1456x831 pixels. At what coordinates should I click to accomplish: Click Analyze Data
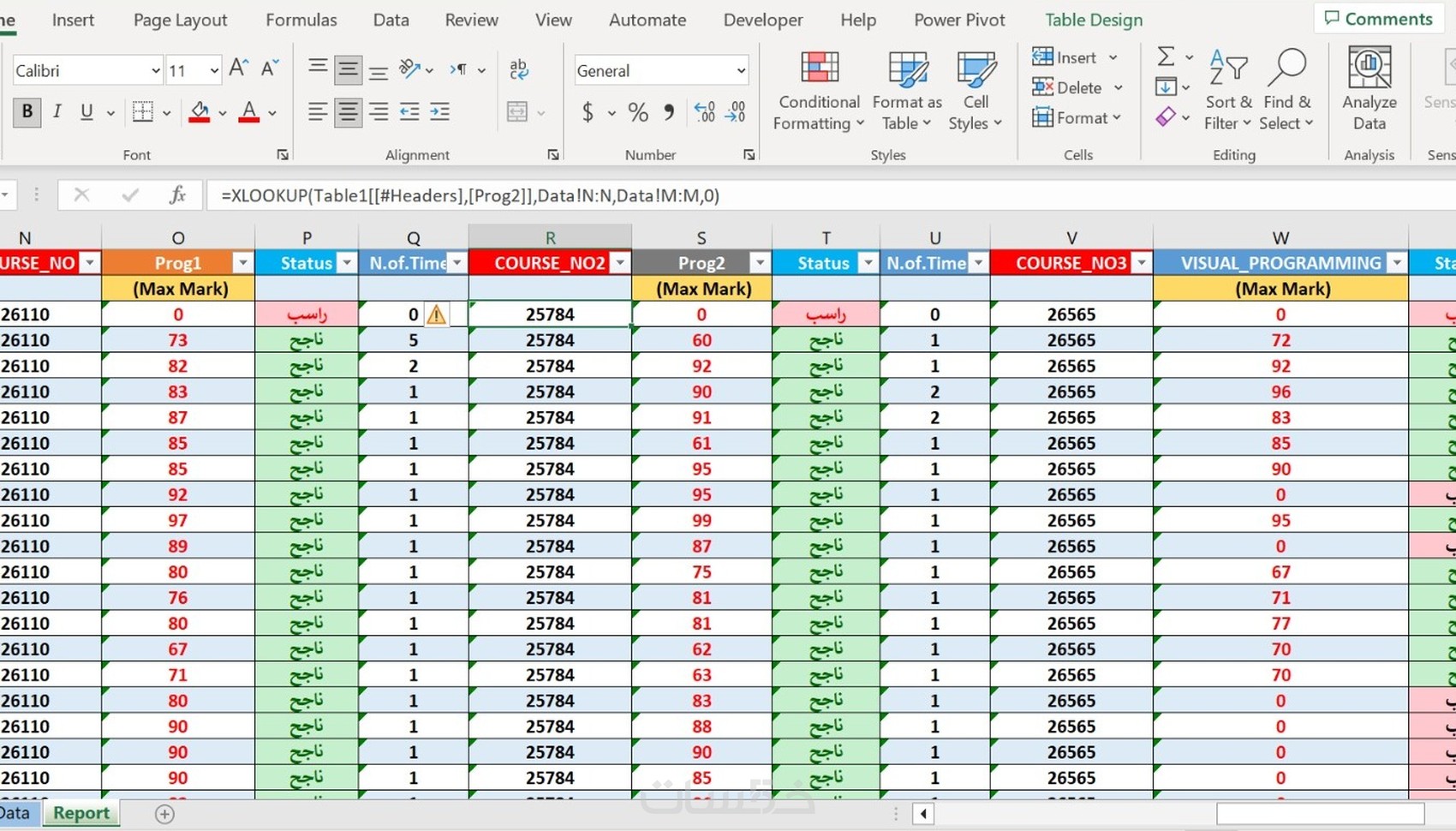[x=1369, y=90]
